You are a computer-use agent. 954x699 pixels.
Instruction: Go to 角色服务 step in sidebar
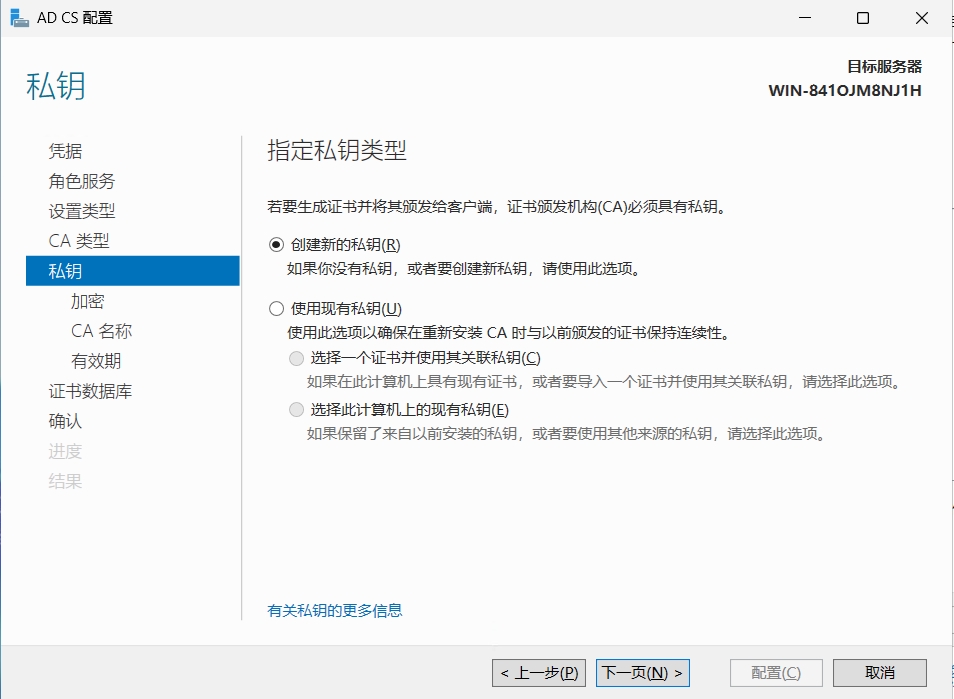tap(82, 181)
